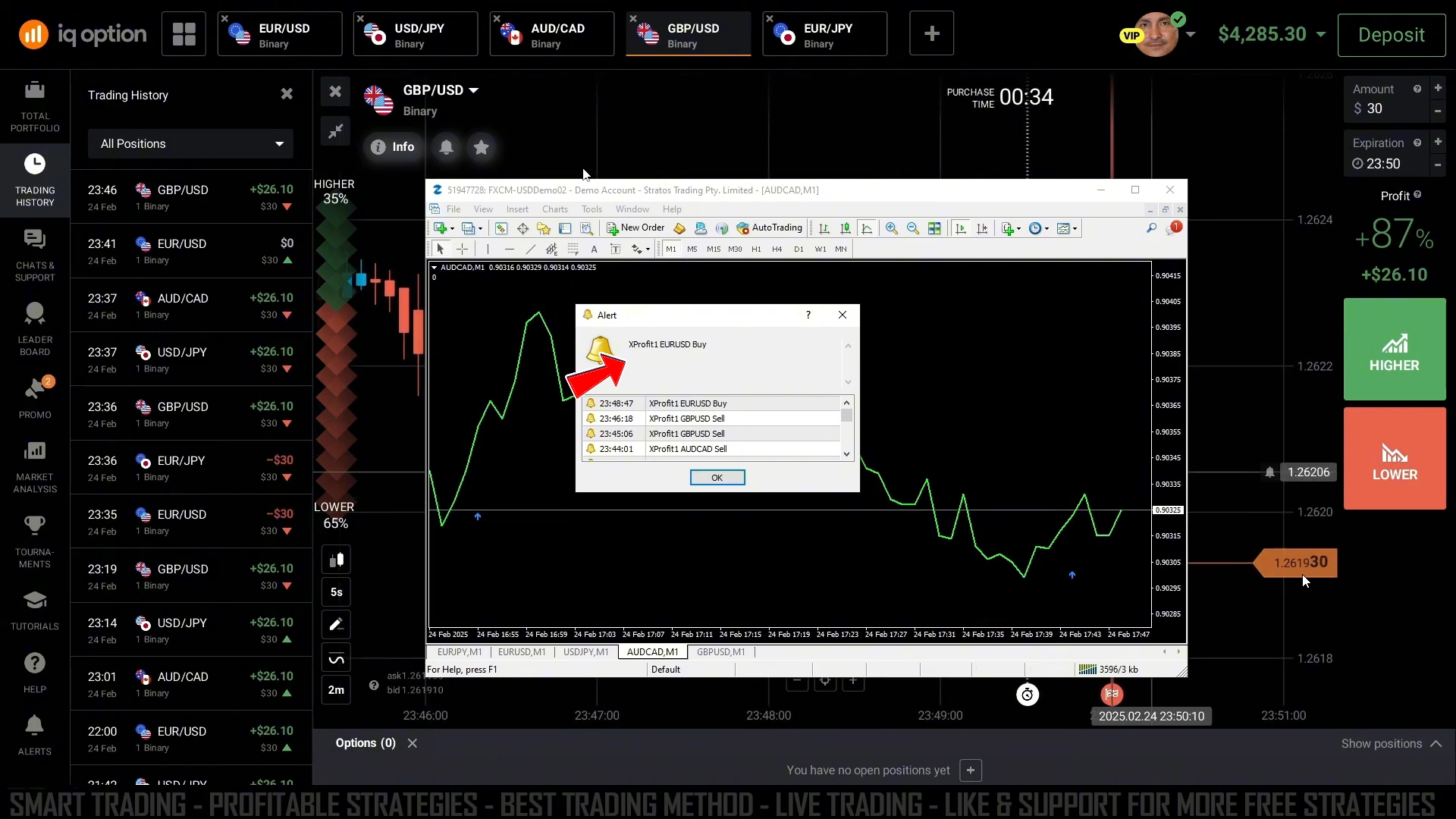Toggle MetaTrader chart auto scroll
The height and width of the screenshot is (819, 1456).
[x=961, y=228]
